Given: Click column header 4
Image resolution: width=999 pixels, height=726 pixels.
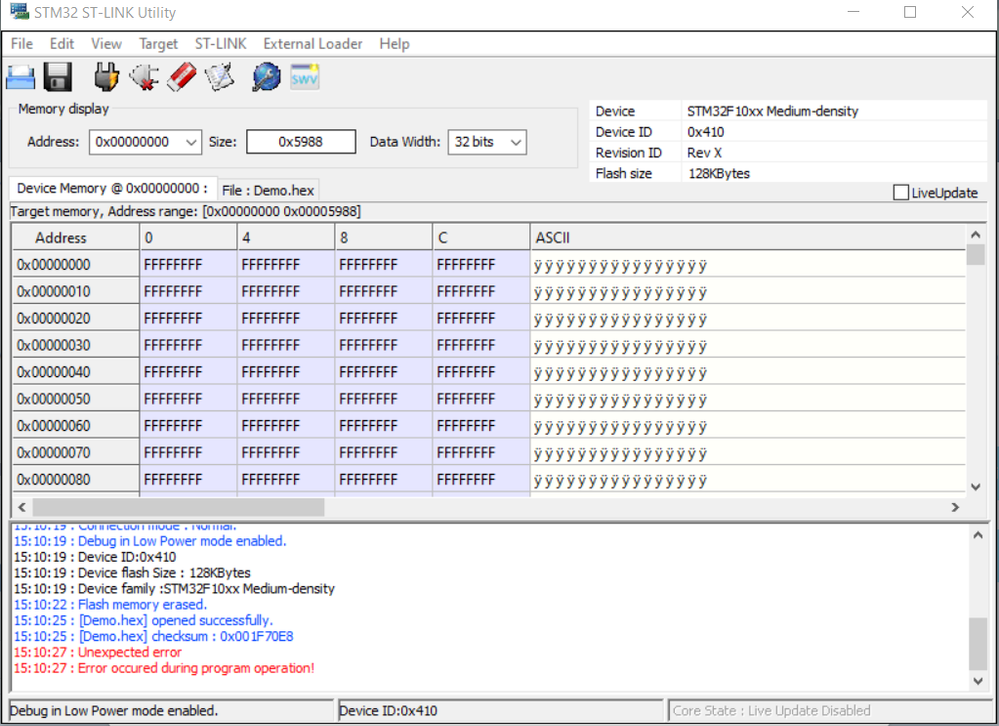Looking at the screenshot, I should click(286, 238).
